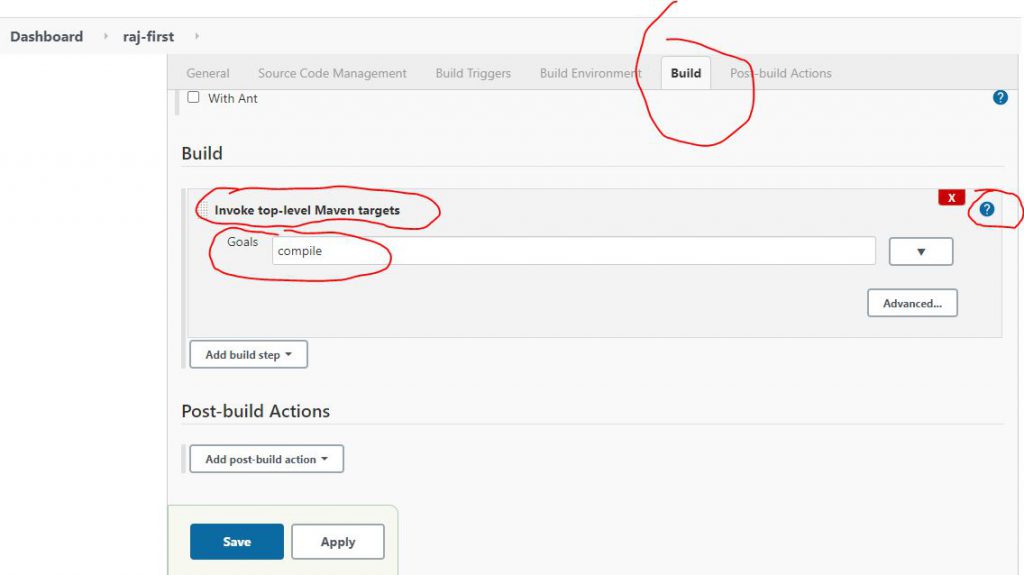Image resolution: width=1024 pixels, height=575 pixels.
Task: Navigate to the Dashboard breadcrumb link
Action: pos(46,37)
